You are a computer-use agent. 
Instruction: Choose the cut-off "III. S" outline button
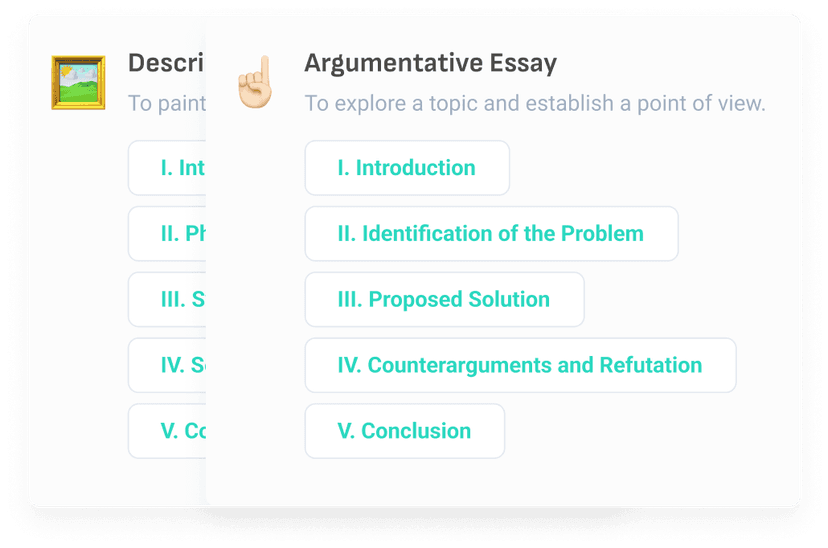click(168, 299)
